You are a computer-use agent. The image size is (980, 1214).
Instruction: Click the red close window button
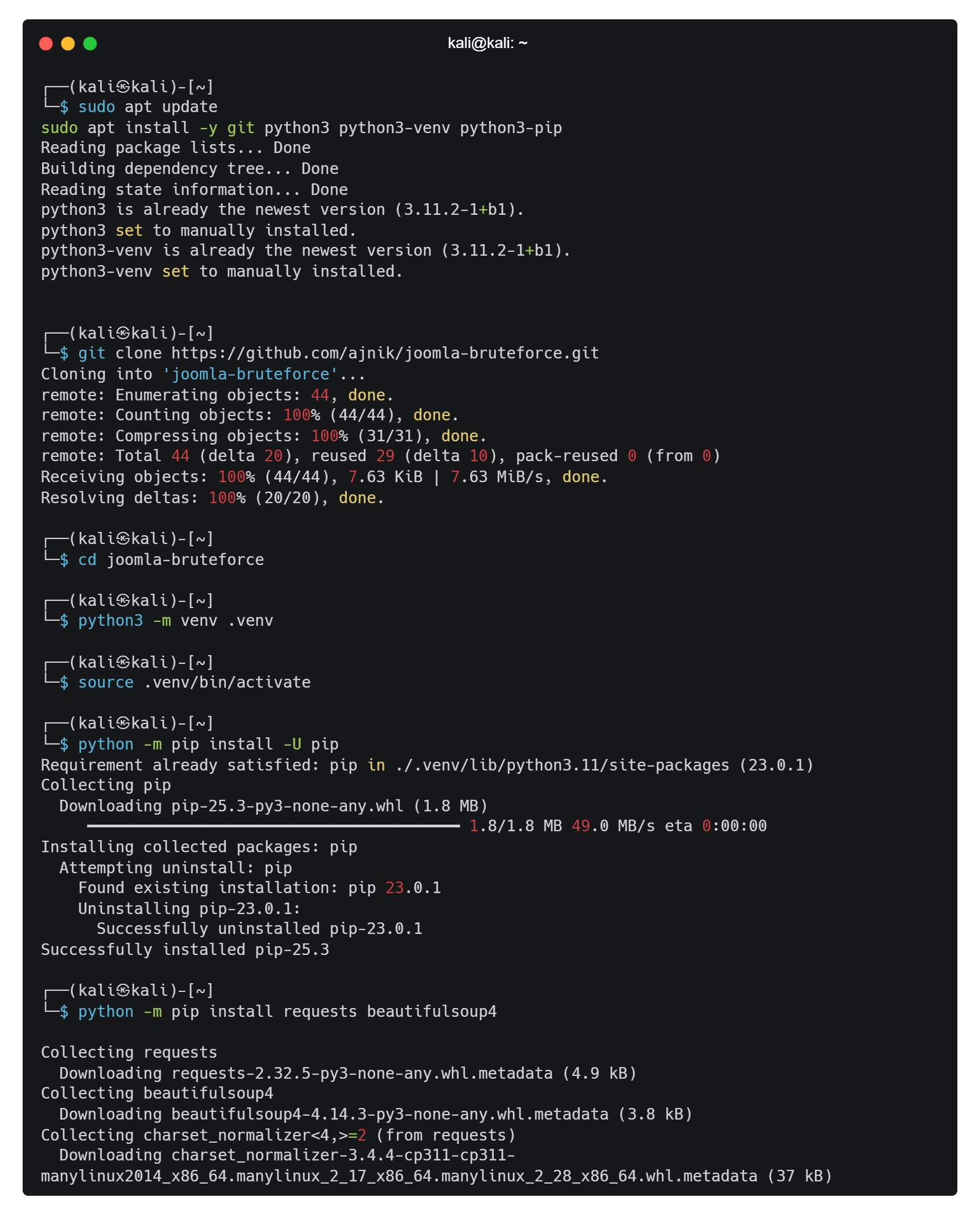tap(46, 43)
